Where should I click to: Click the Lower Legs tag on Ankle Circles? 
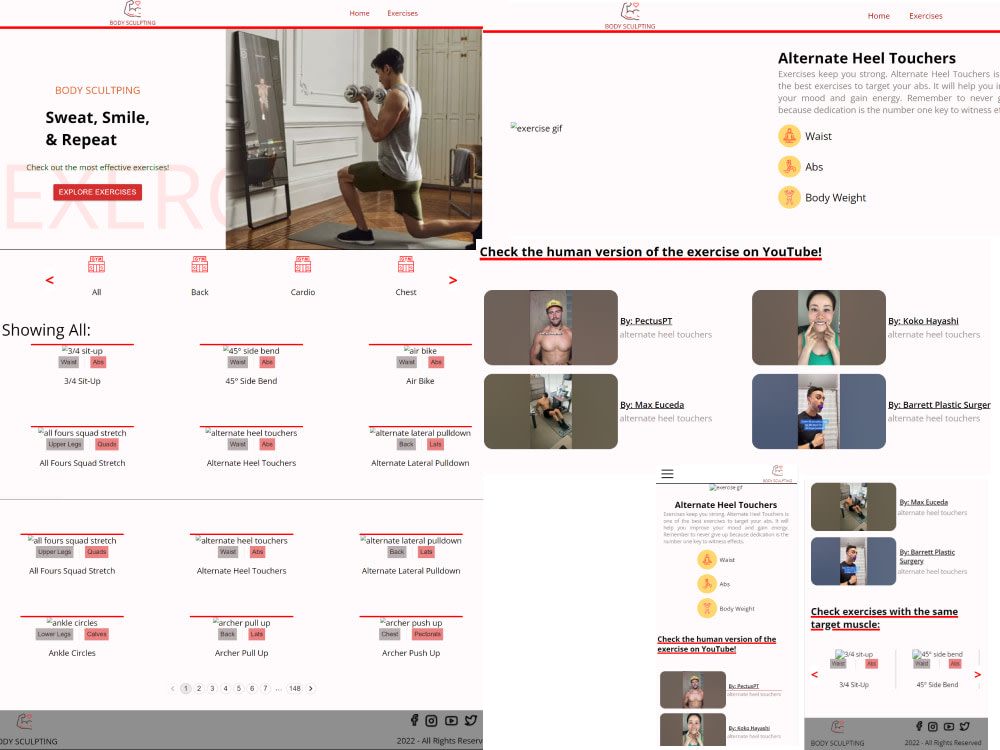pos(54,634)
